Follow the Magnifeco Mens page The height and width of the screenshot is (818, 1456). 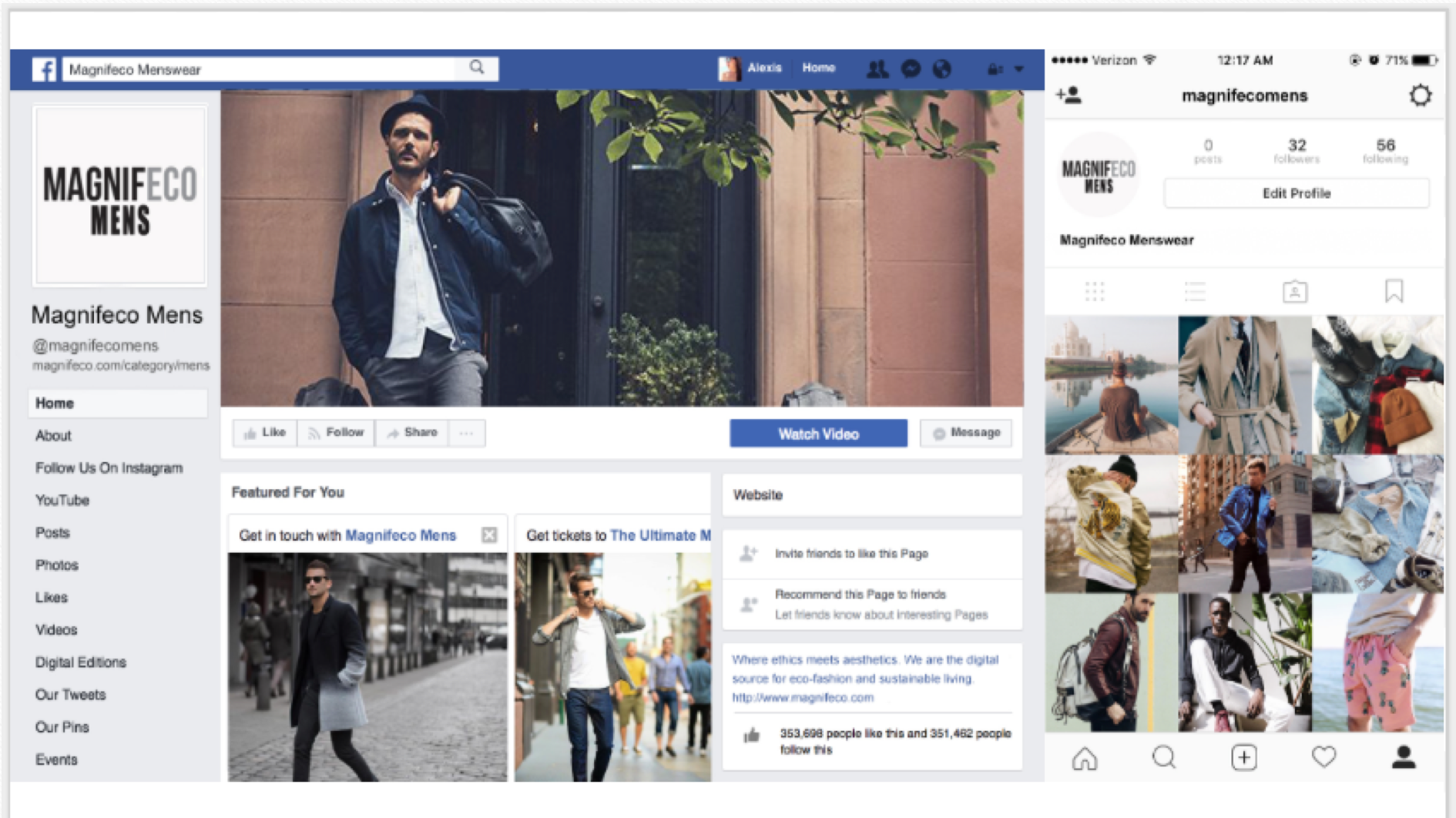(x=336, y=433)
